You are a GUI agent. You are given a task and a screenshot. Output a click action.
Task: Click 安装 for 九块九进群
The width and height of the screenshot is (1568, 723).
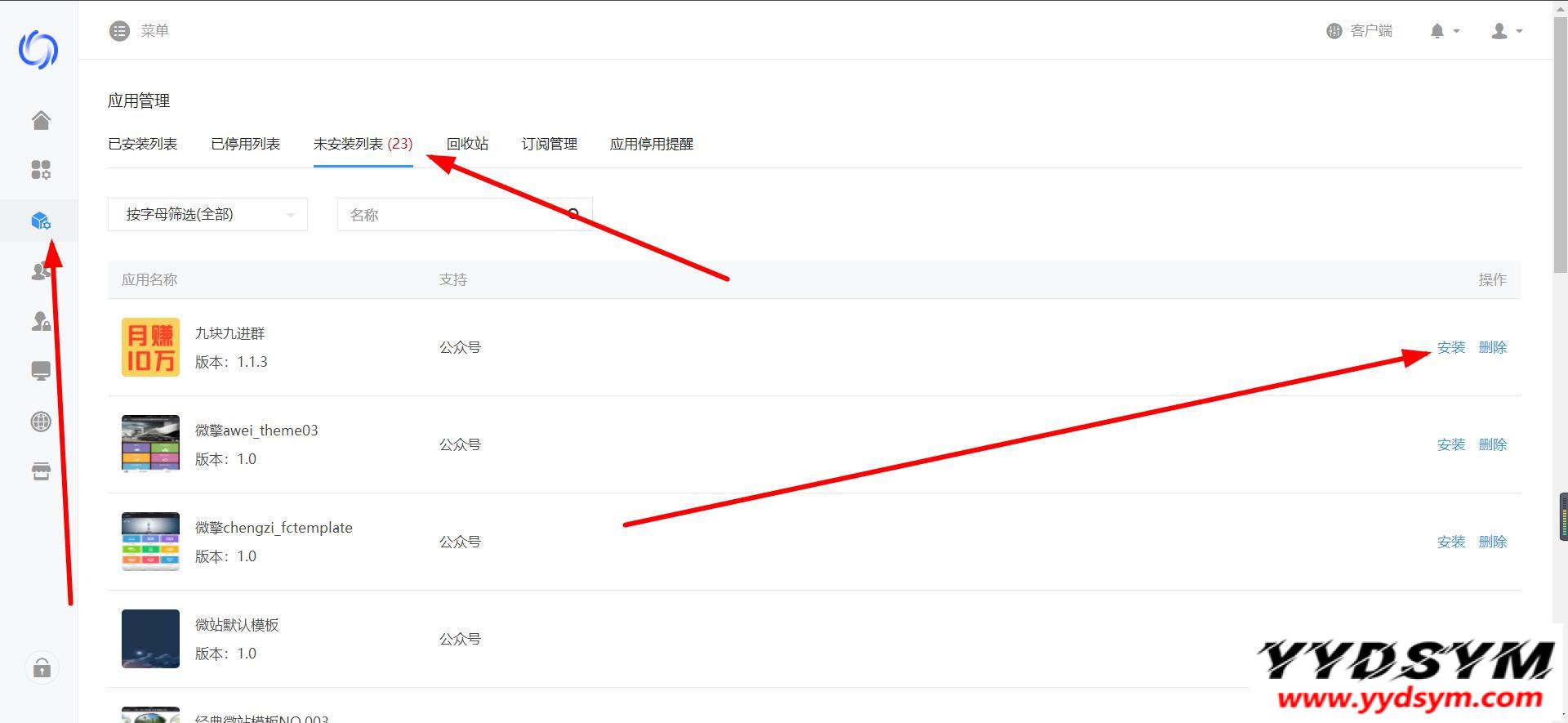pos(1451,347)
